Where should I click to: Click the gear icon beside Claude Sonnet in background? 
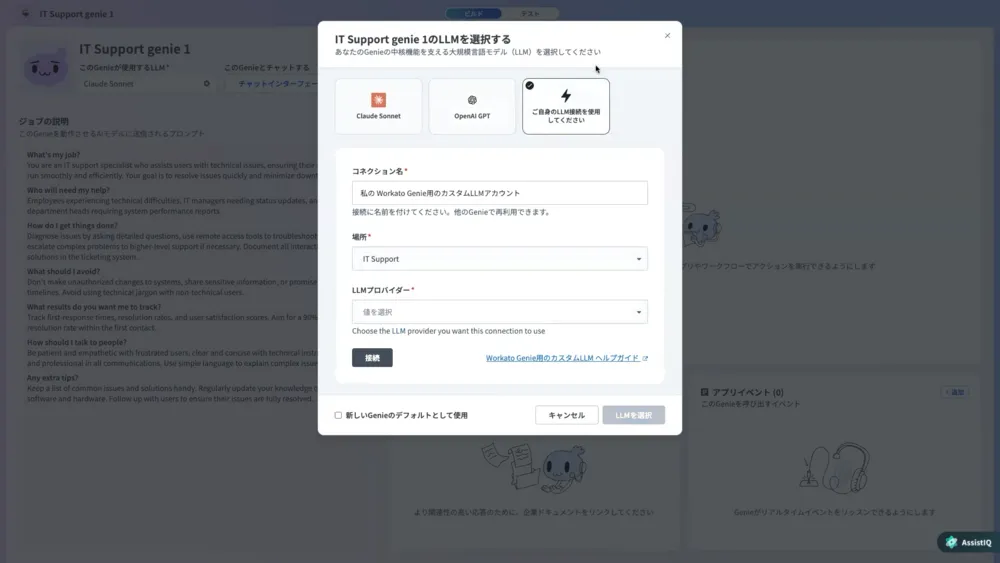(207, 84)
